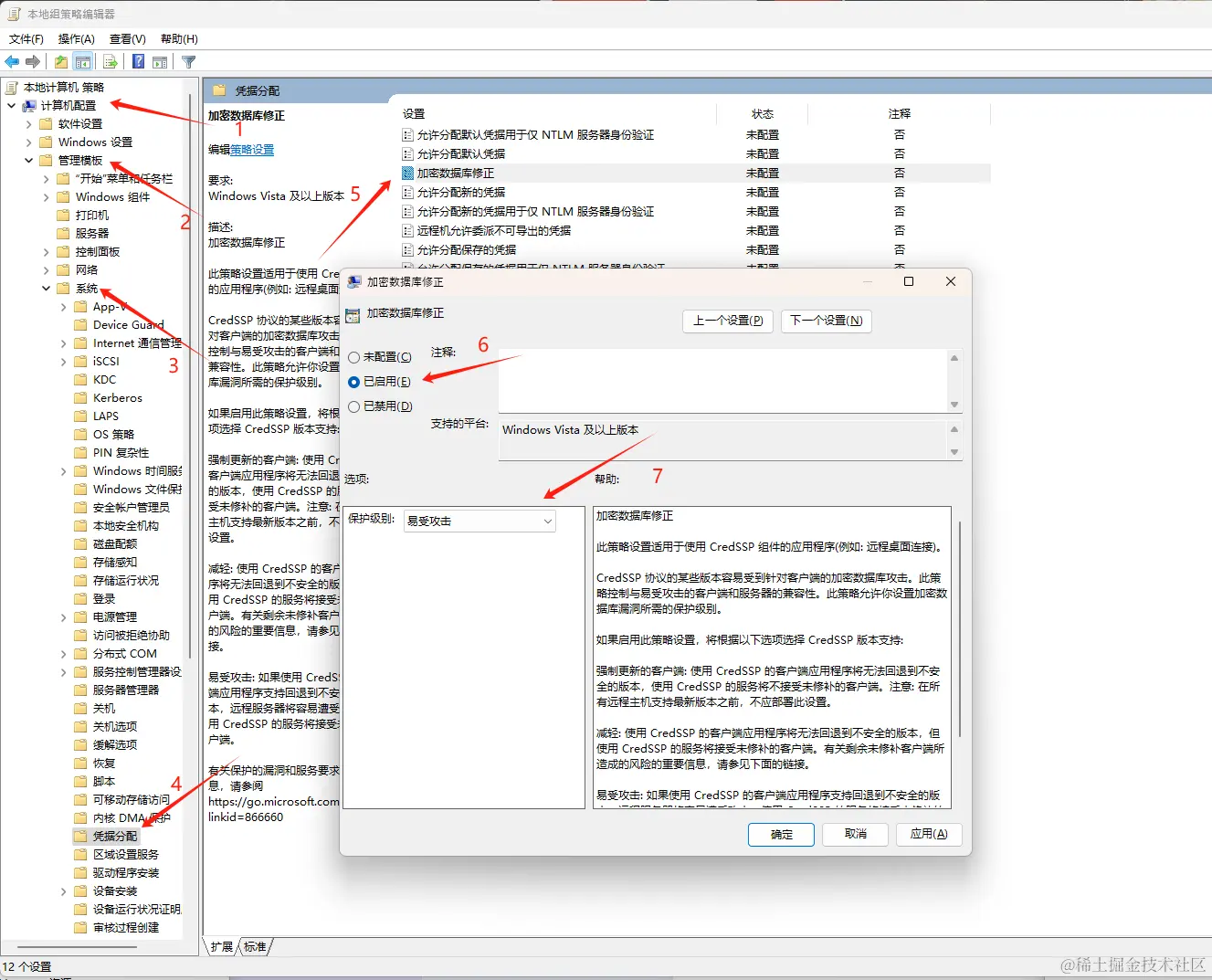Click the blue Back arrow in toolbar
Image resolution: width=1212 pixels, height=980 pixels.
click(12, 62)
